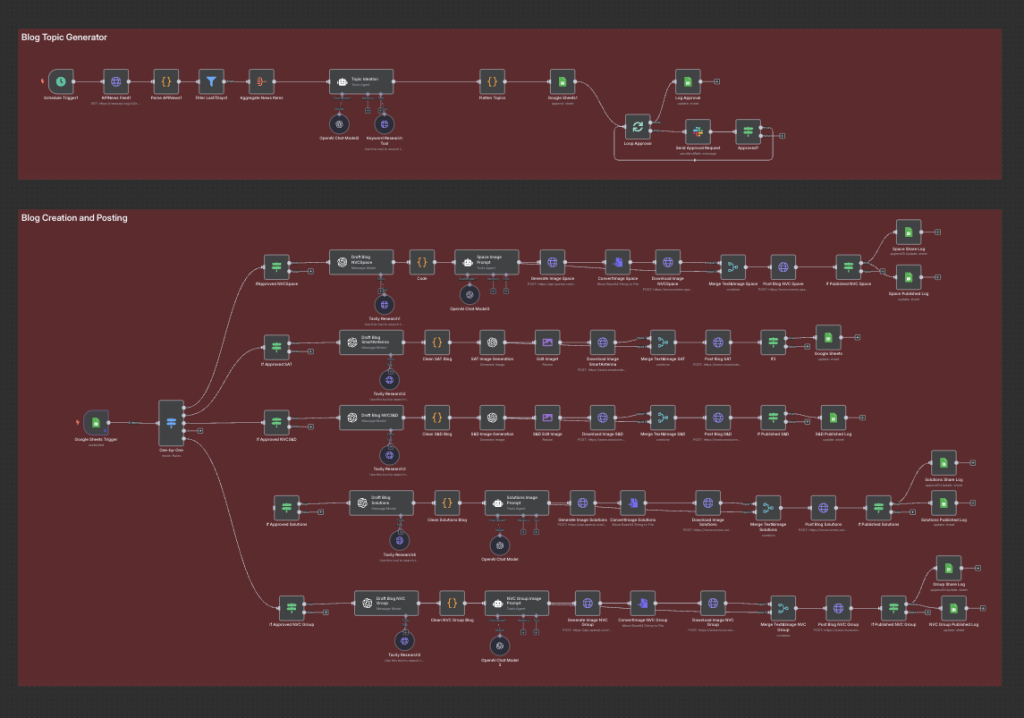Open the If Published NVC Space node

848,267
